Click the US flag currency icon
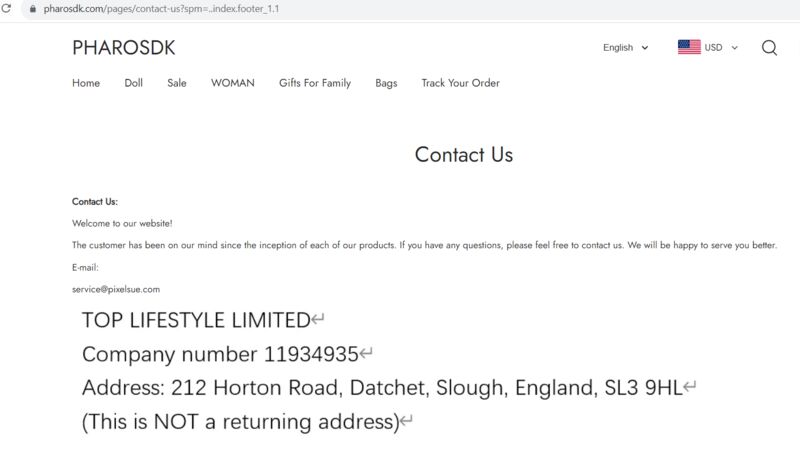The width and height of the screenshot is (800, 460). pos(689,47)
